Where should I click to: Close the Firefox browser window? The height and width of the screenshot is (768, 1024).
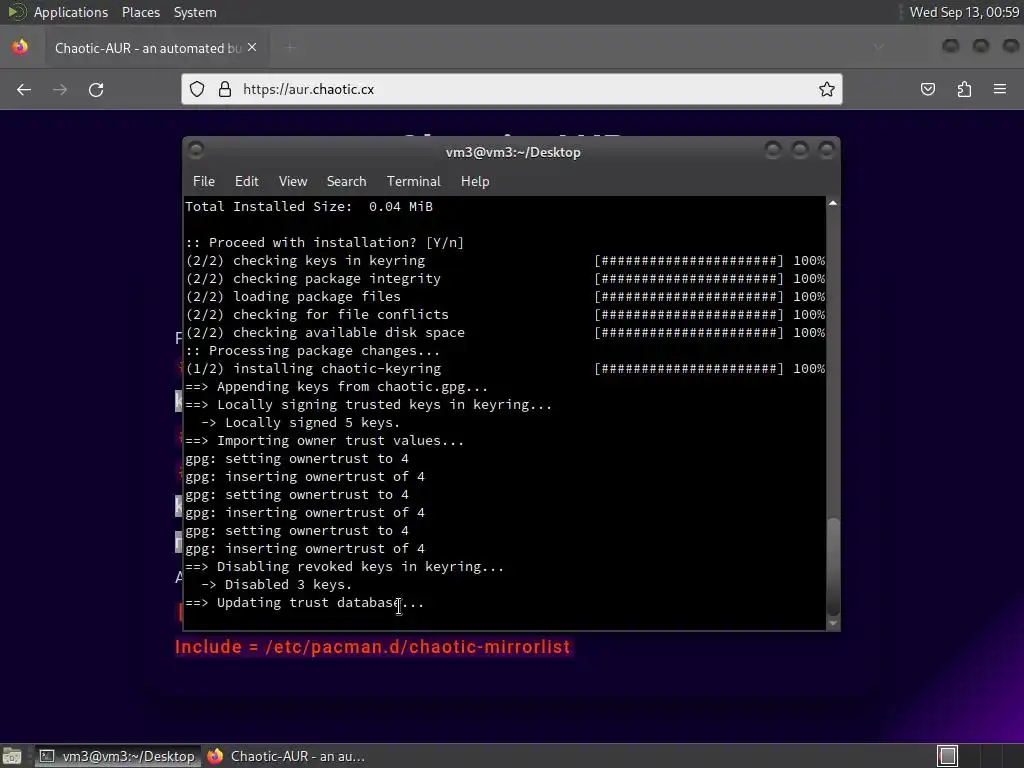click(x=1010, y=46)
